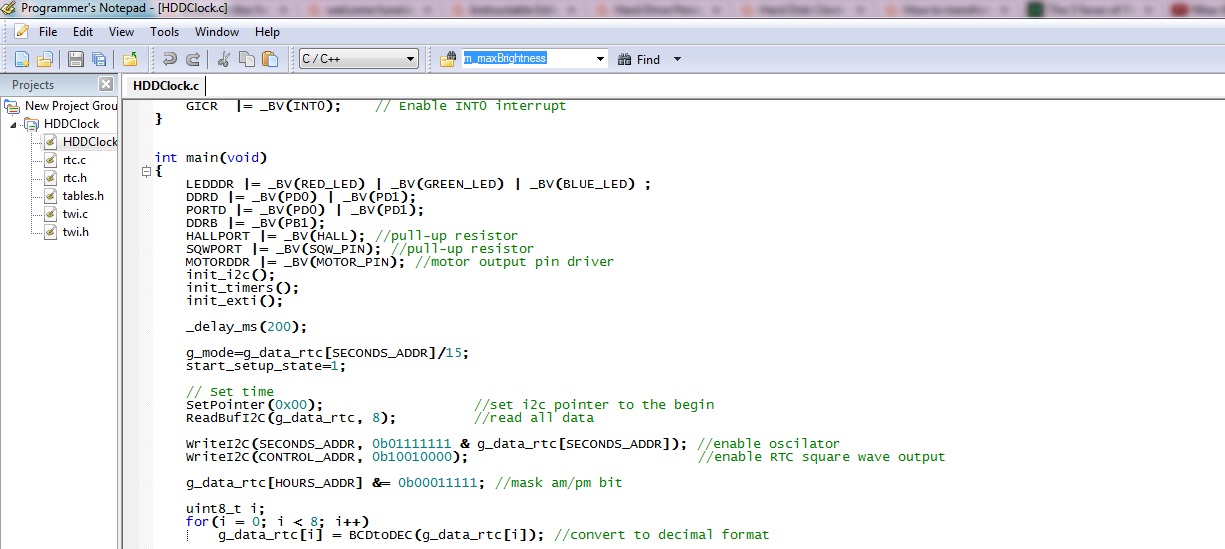Click the Projects panel title

point(33,85)
